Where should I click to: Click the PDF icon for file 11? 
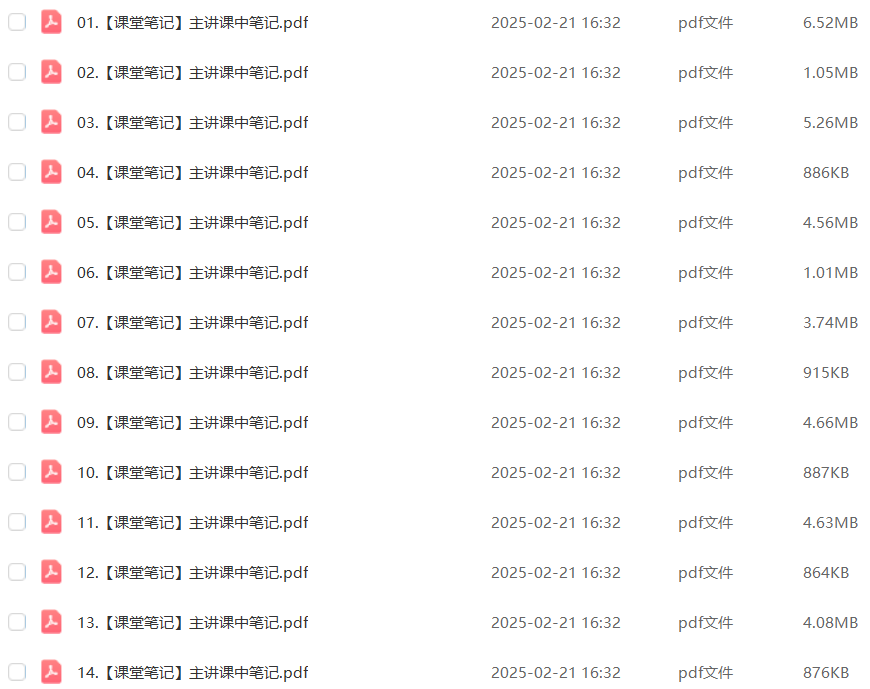point(51,522)
